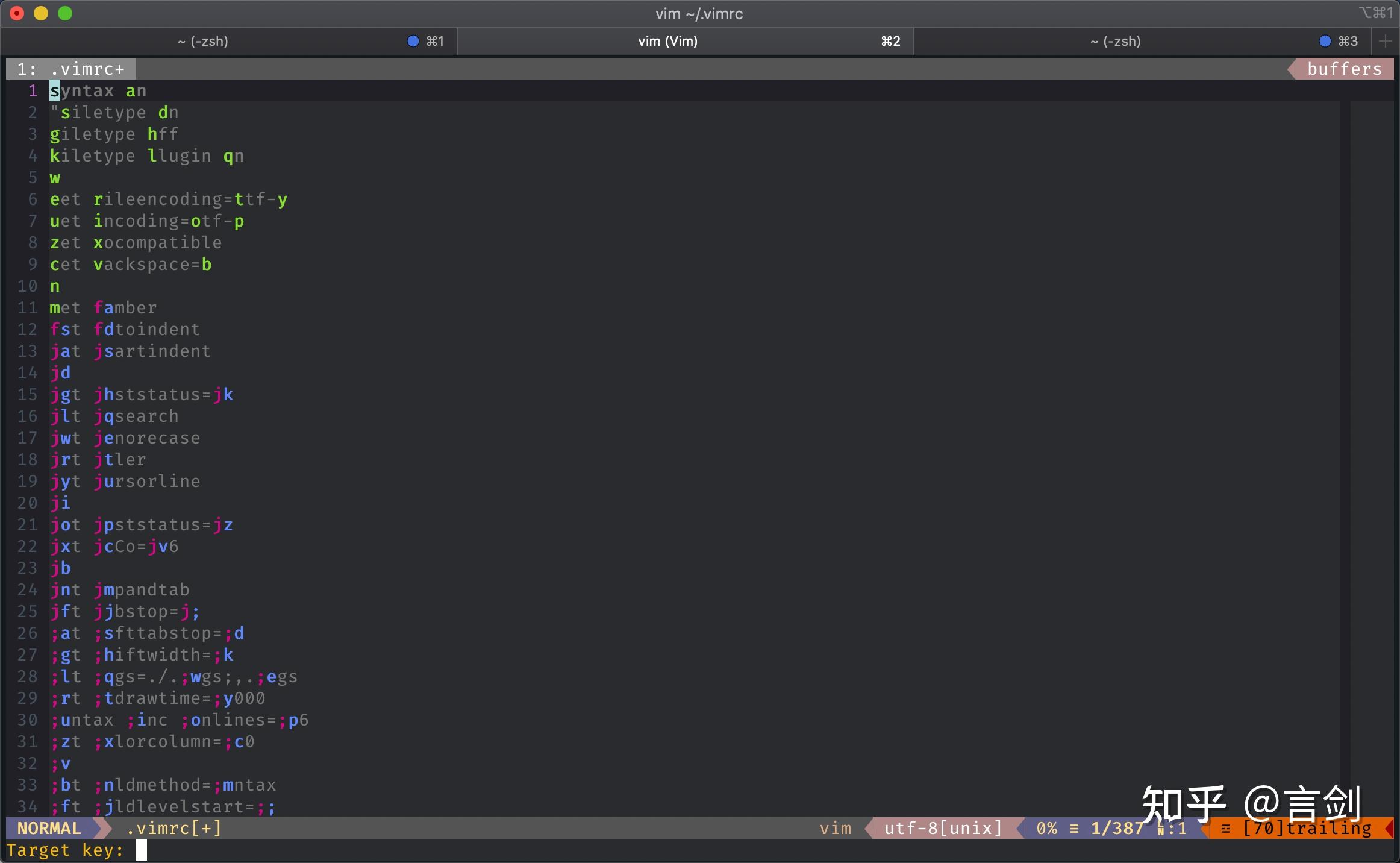Click the buffers label in tabline
Image resolution: width=1400 pixels, height=863 pixels.
[1345, 69]
